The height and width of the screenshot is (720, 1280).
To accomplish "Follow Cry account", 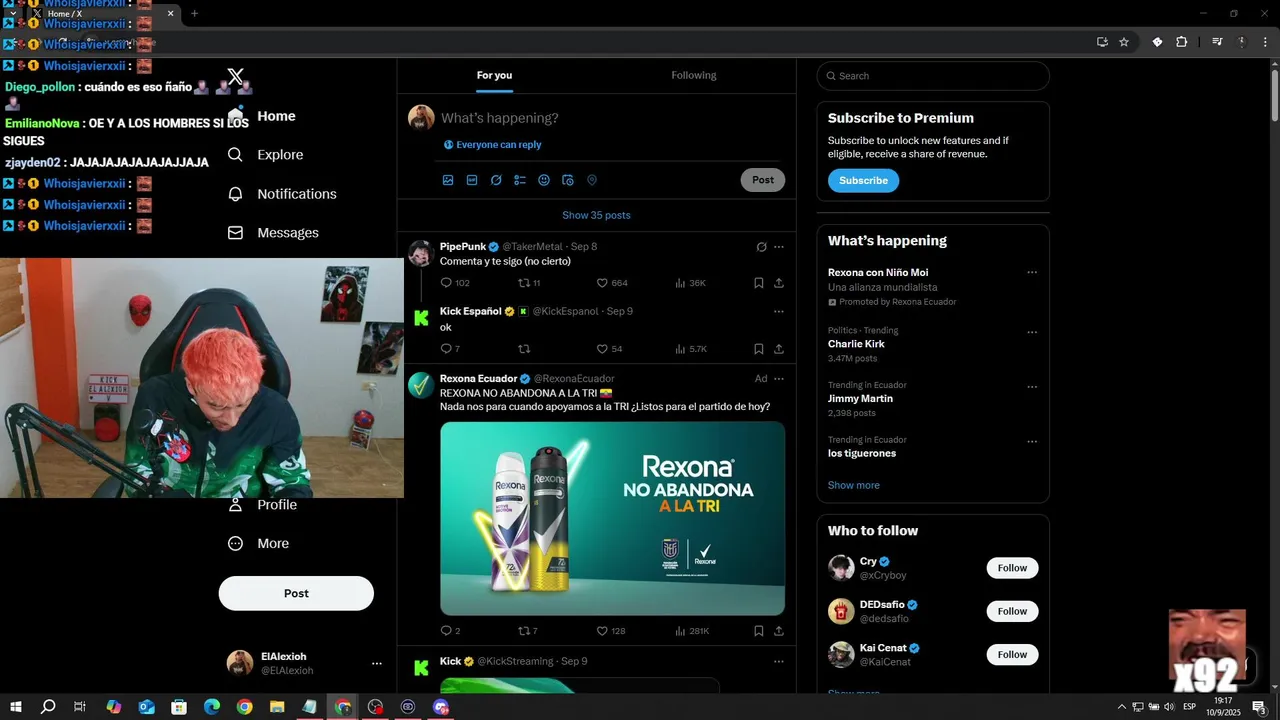I will 1012,568.
